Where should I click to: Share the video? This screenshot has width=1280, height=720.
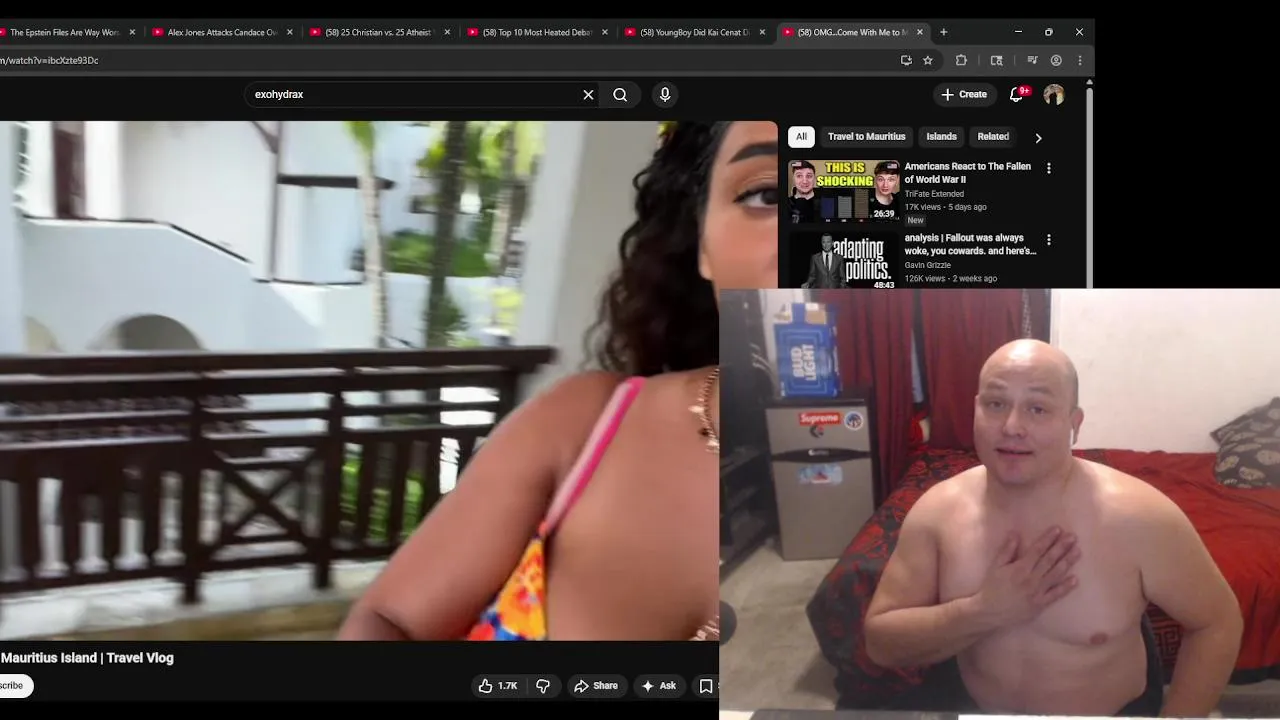click(x=596, y=686)
